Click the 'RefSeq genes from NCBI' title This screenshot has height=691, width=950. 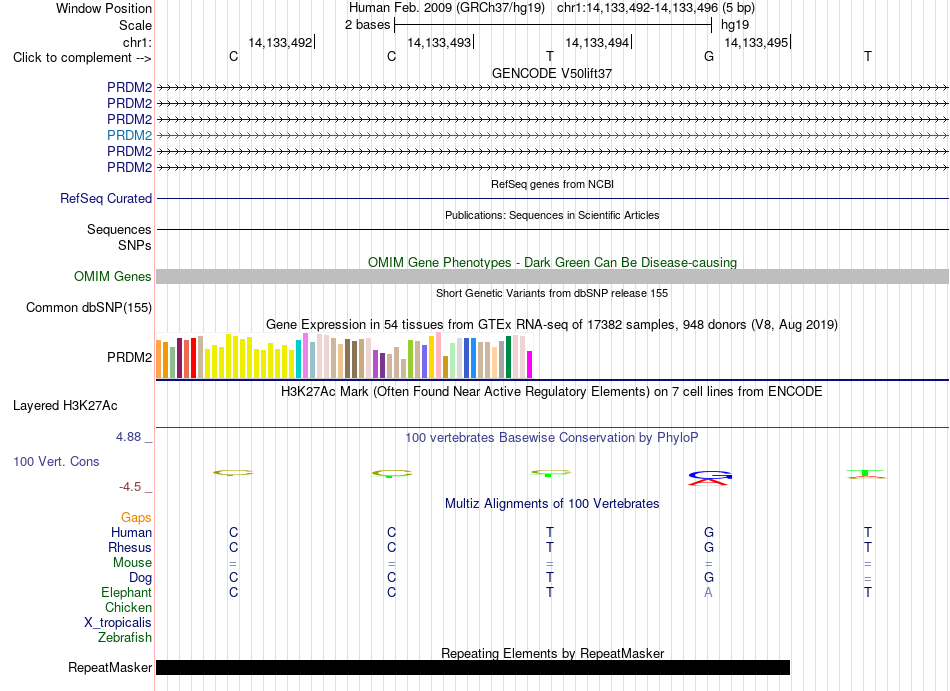coord(552,184)
